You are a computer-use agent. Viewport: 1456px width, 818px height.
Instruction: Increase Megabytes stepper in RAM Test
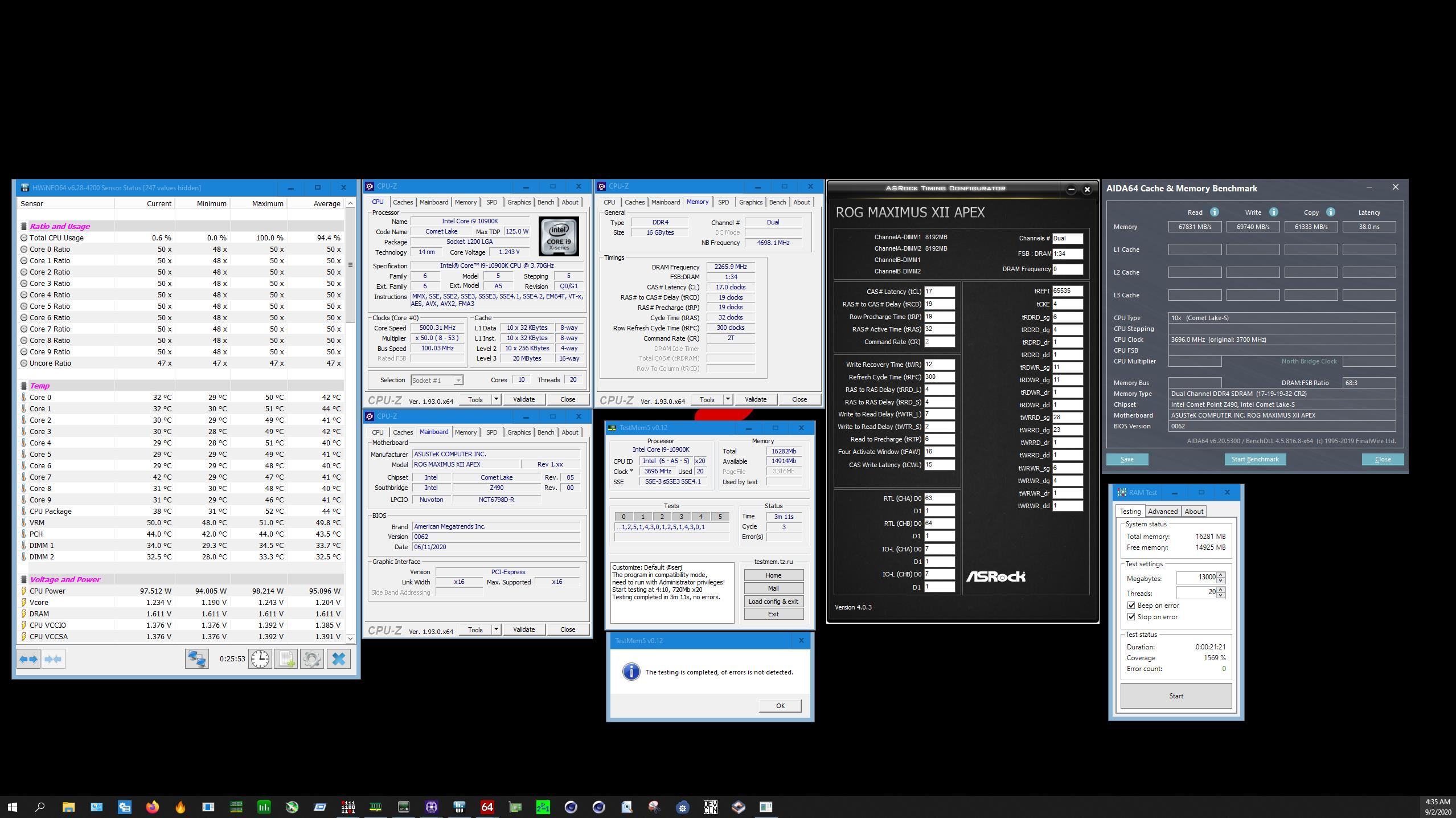pos(1220,574)
